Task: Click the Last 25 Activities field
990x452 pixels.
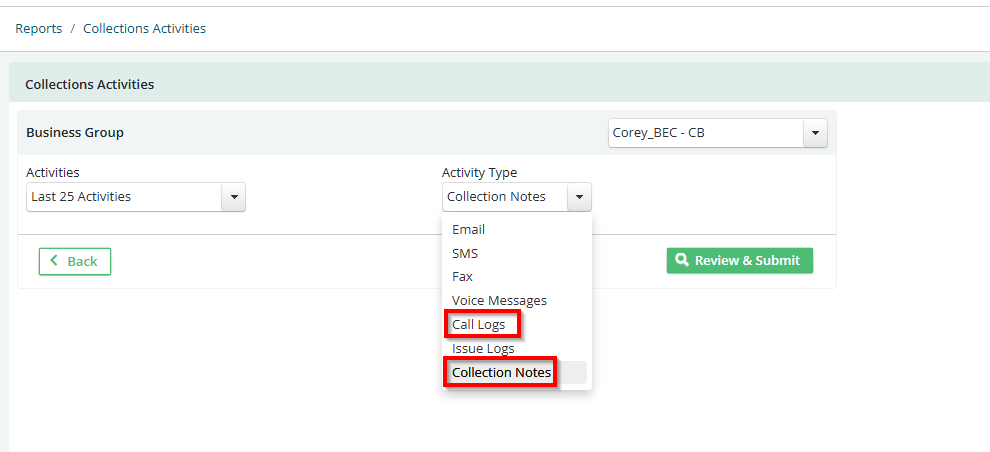Action: pos(124,197)
